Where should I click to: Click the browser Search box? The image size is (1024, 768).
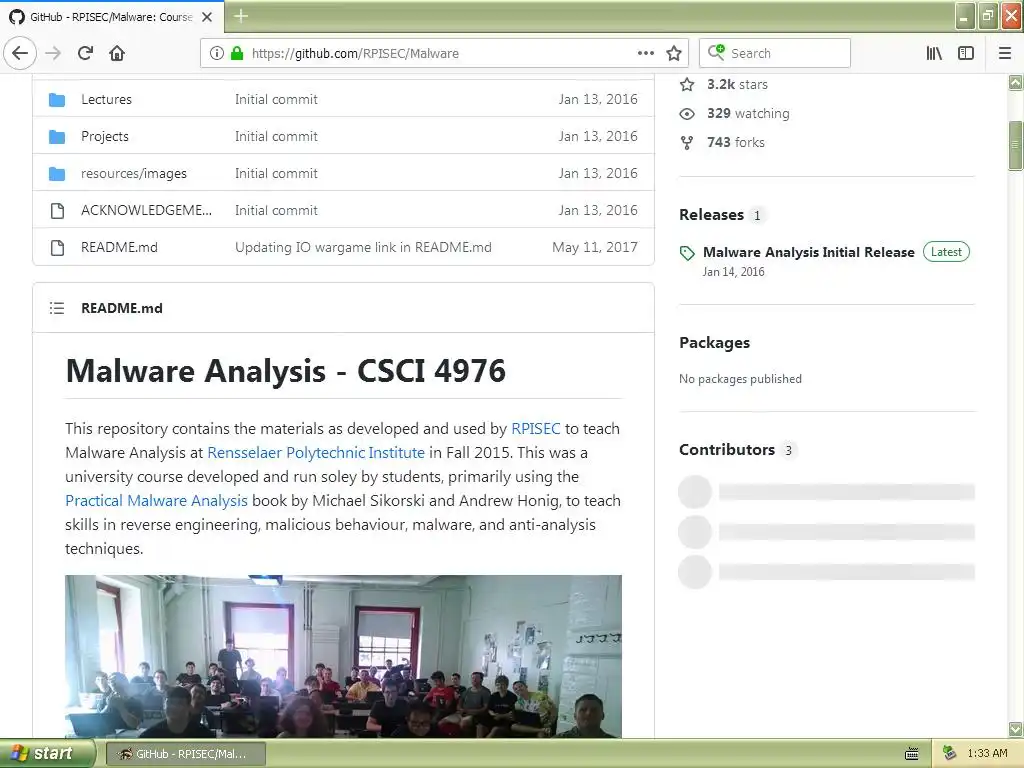coord(775,53)
